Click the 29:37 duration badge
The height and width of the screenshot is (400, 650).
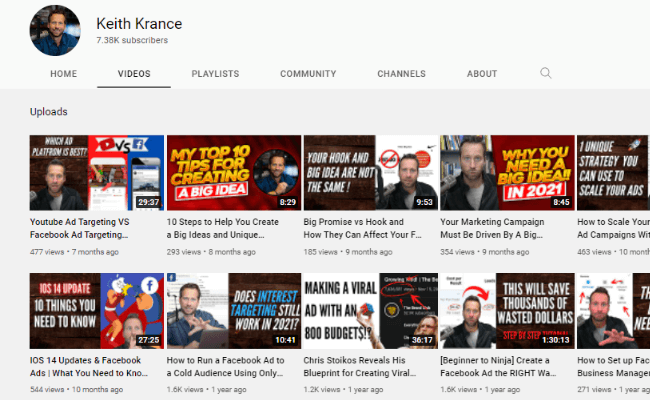(x=148, y=202)
